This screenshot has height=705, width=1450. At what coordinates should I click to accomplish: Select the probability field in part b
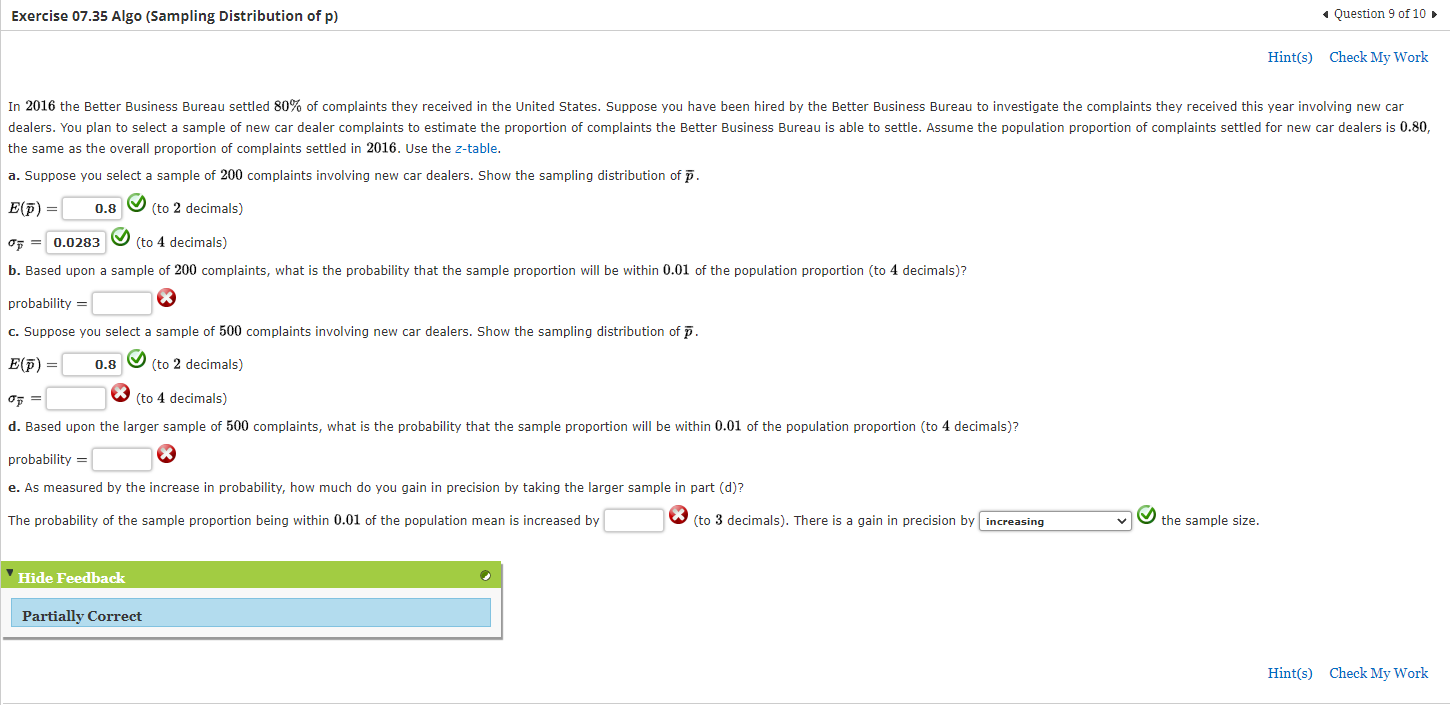tap(121, 303)
